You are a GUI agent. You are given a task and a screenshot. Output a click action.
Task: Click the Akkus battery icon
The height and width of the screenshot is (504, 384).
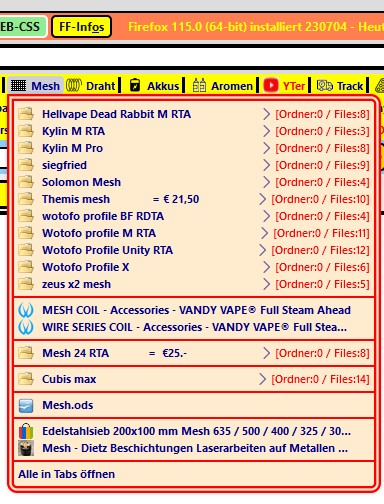135,85
